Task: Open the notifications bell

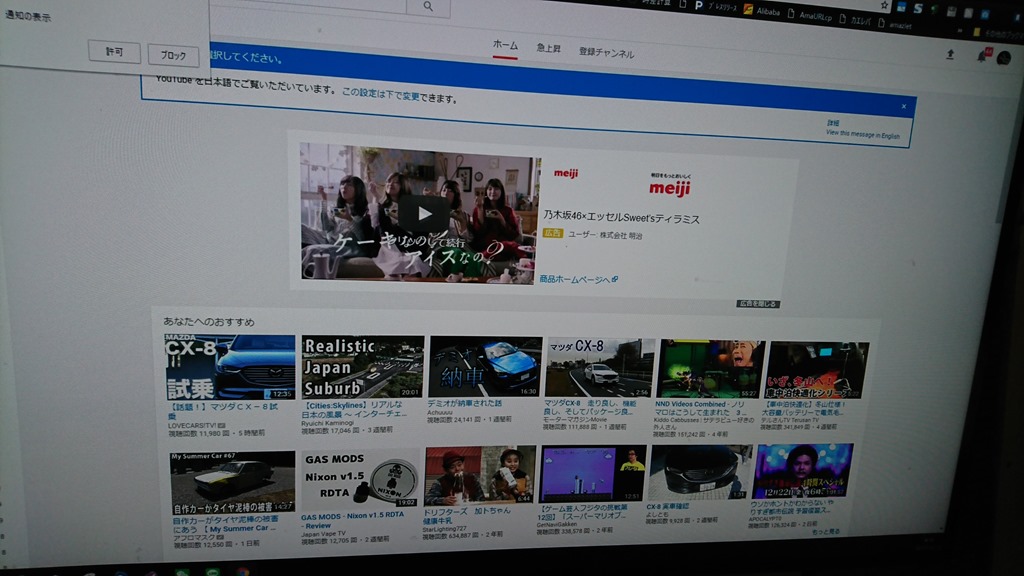Action: pos(982,56)
